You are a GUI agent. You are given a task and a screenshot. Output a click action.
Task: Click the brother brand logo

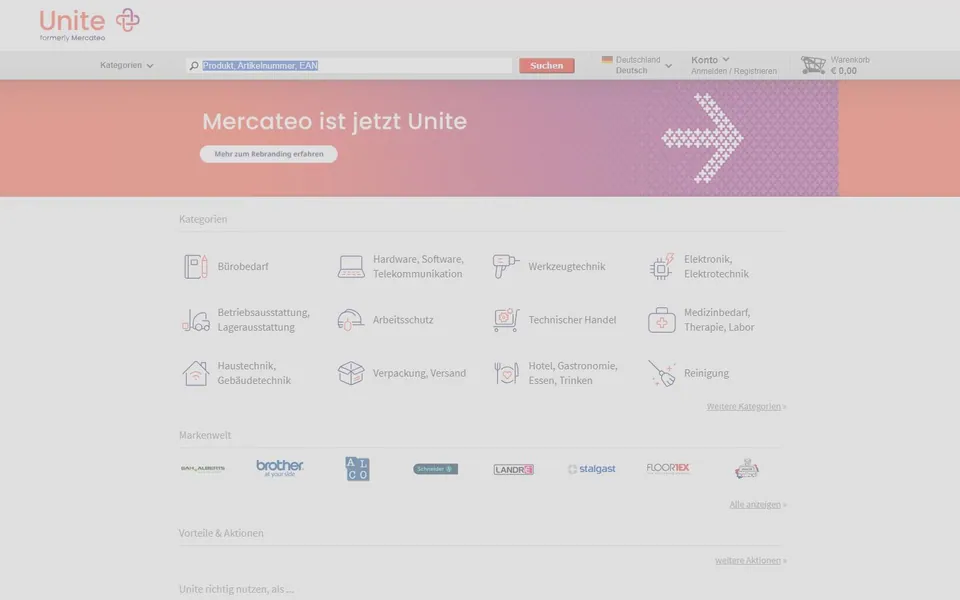tap(280, 468)
